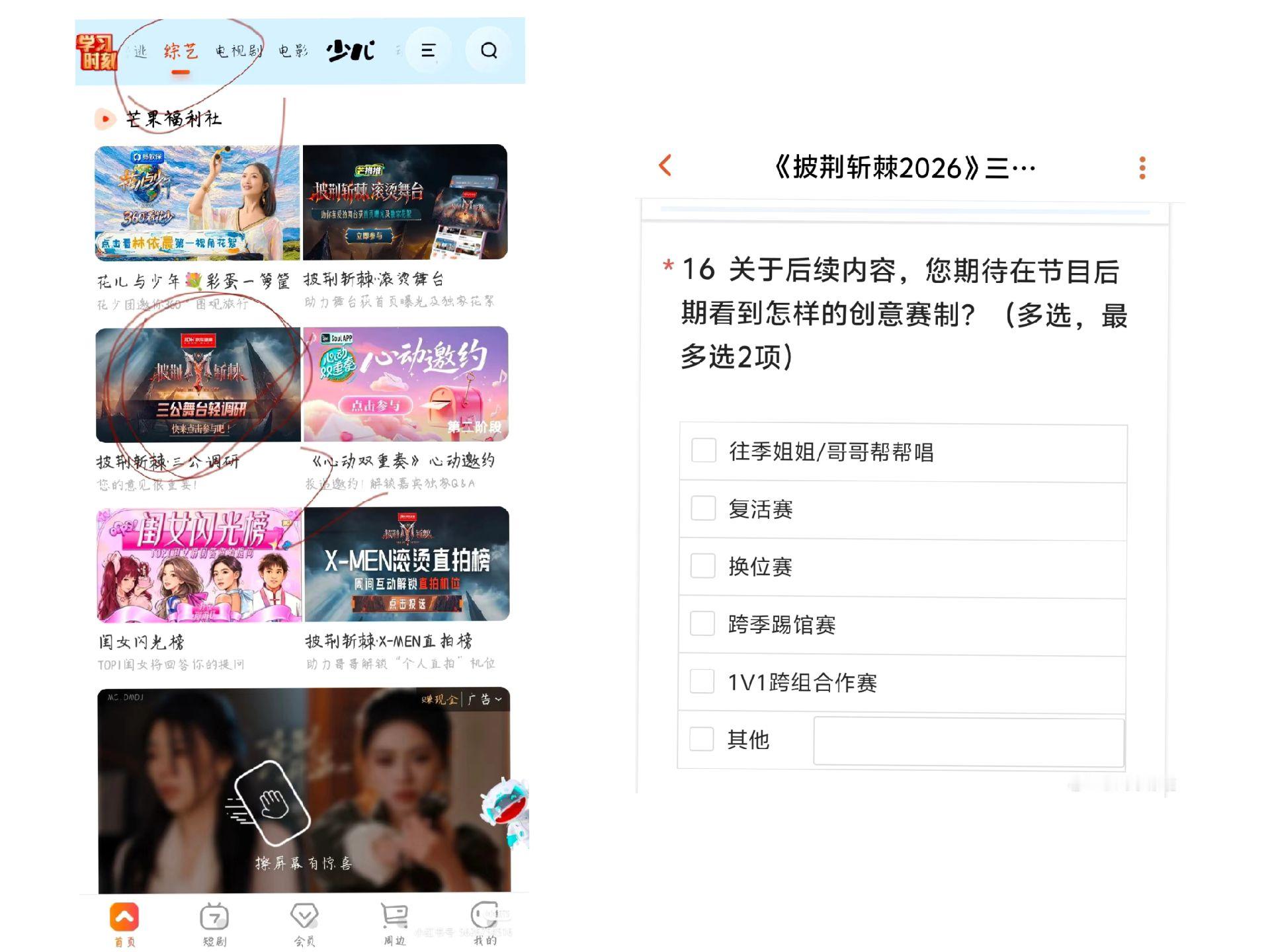Screen dimensions: 1270x952
Task: Tap the floating robot mascot
Action: (x=505, y=813)
